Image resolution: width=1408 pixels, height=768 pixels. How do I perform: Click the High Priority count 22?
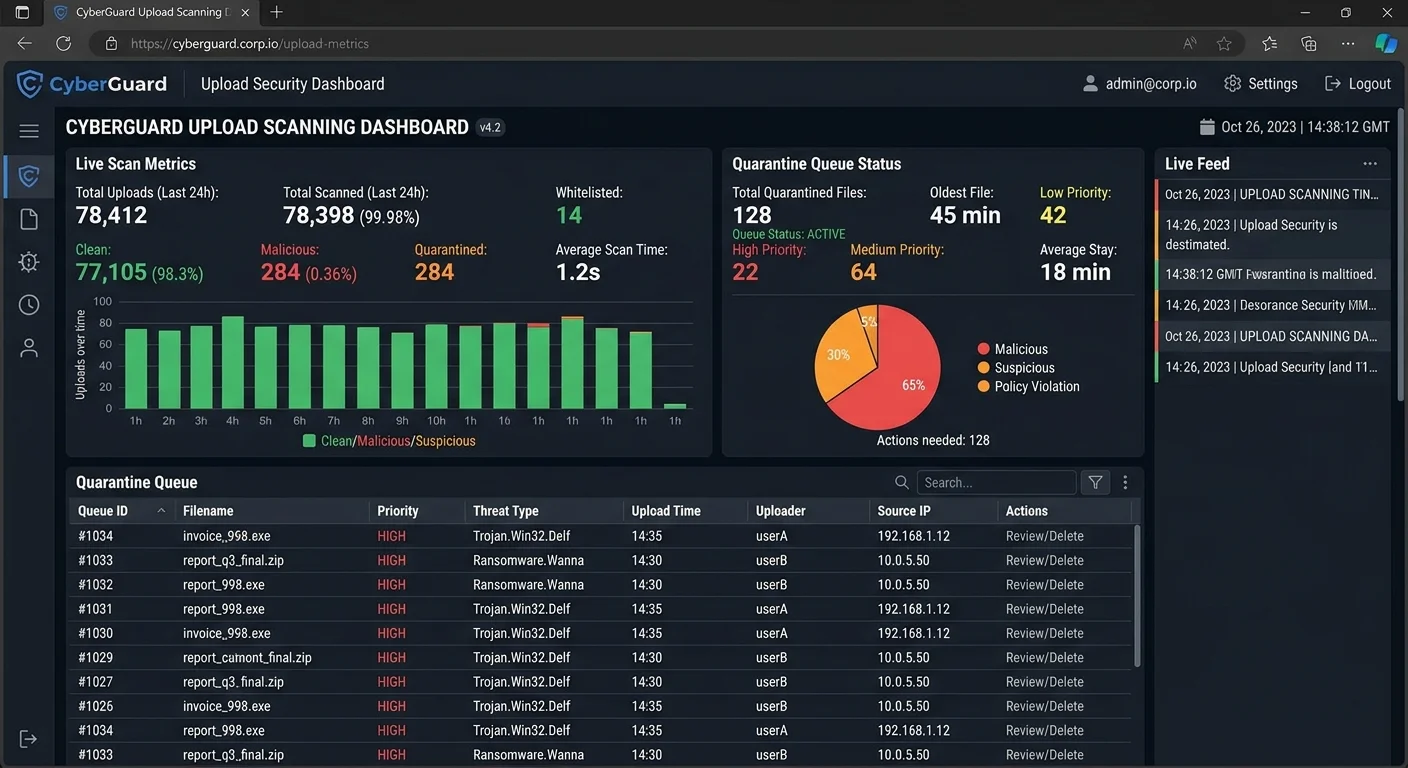tap(745, 272)
